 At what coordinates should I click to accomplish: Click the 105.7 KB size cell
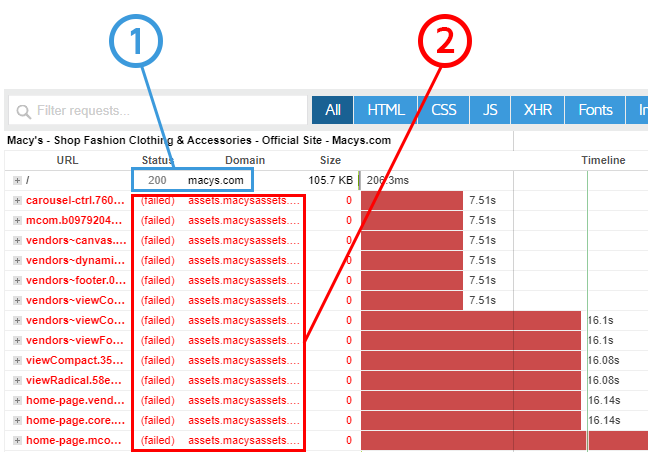point(331,180)
